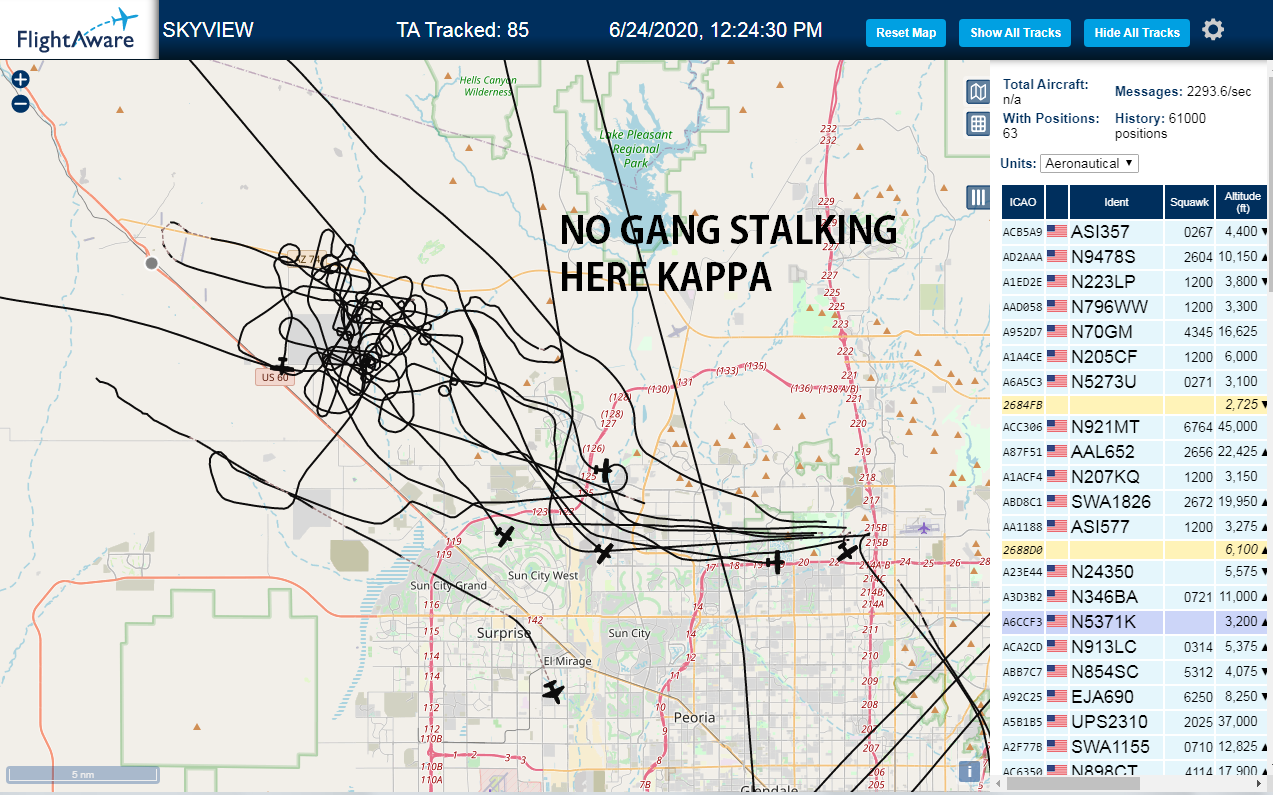Click the Lake Pleasant Regional Park label

coord(636,148)
